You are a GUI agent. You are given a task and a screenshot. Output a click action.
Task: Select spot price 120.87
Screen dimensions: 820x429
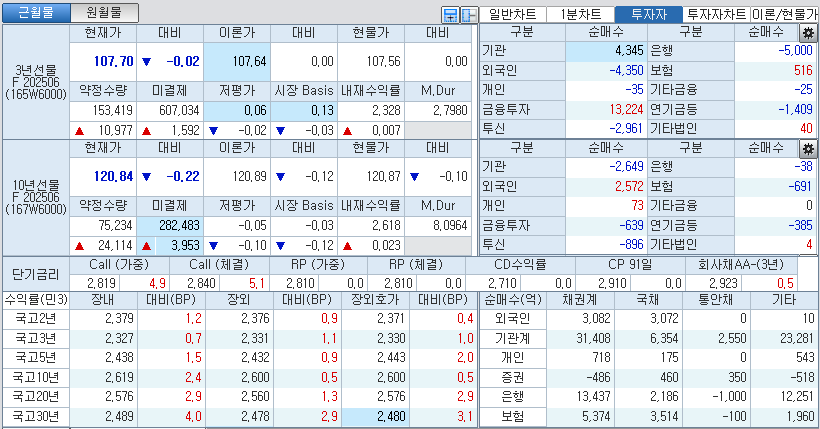(371, 177)
